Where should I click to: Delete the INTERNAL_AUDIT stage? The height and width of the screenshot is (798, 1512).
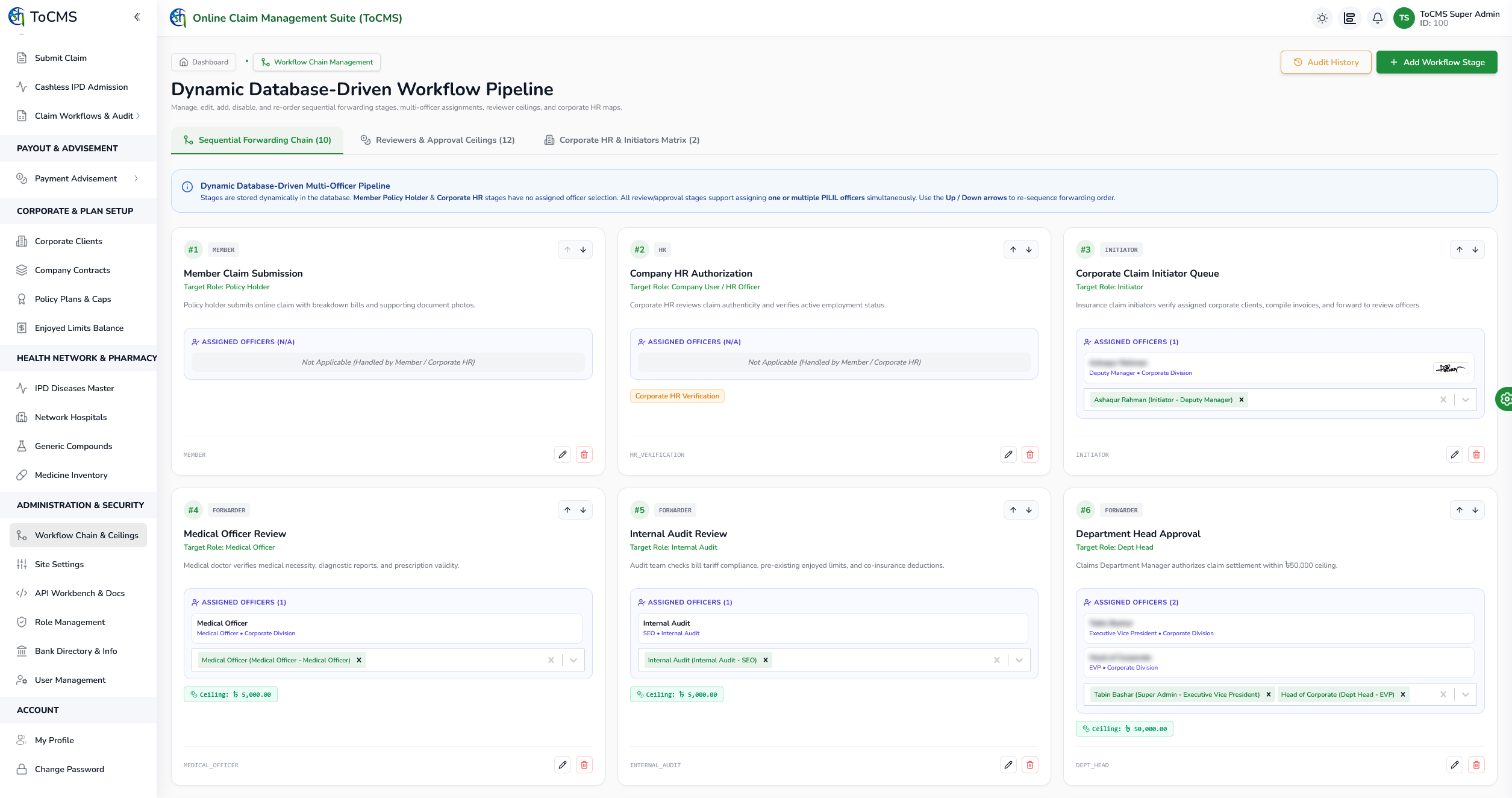1030,765
